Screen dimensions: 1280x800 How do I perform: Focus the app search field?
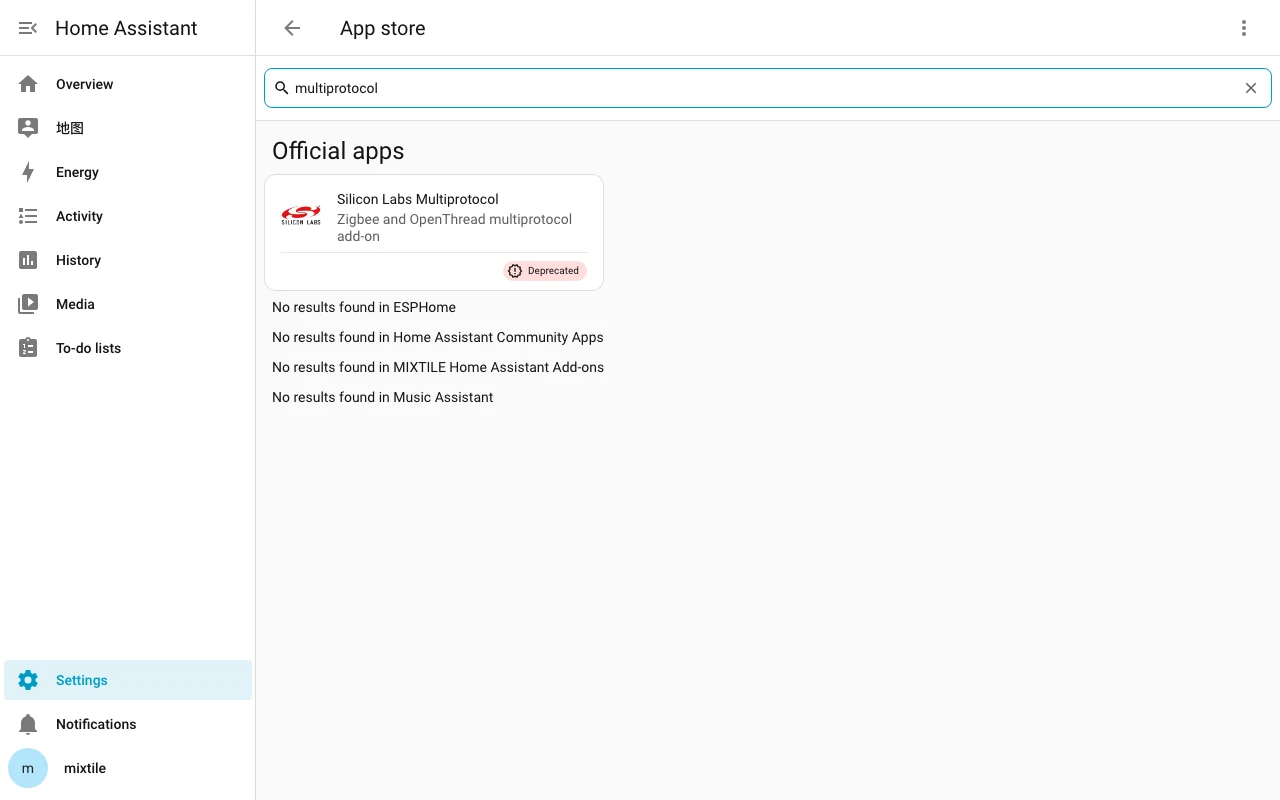click(x=768, y=88)
